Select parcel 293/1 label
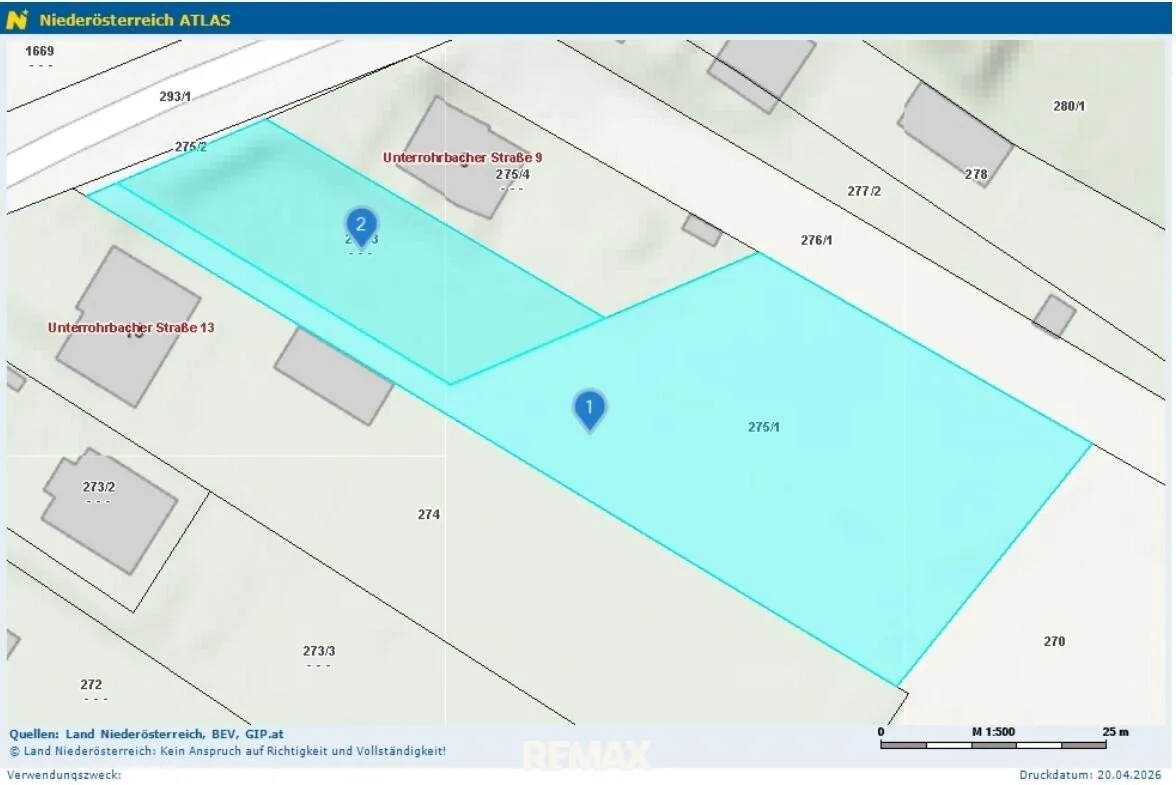1176x785 pixels. click(x=175, y=97)
